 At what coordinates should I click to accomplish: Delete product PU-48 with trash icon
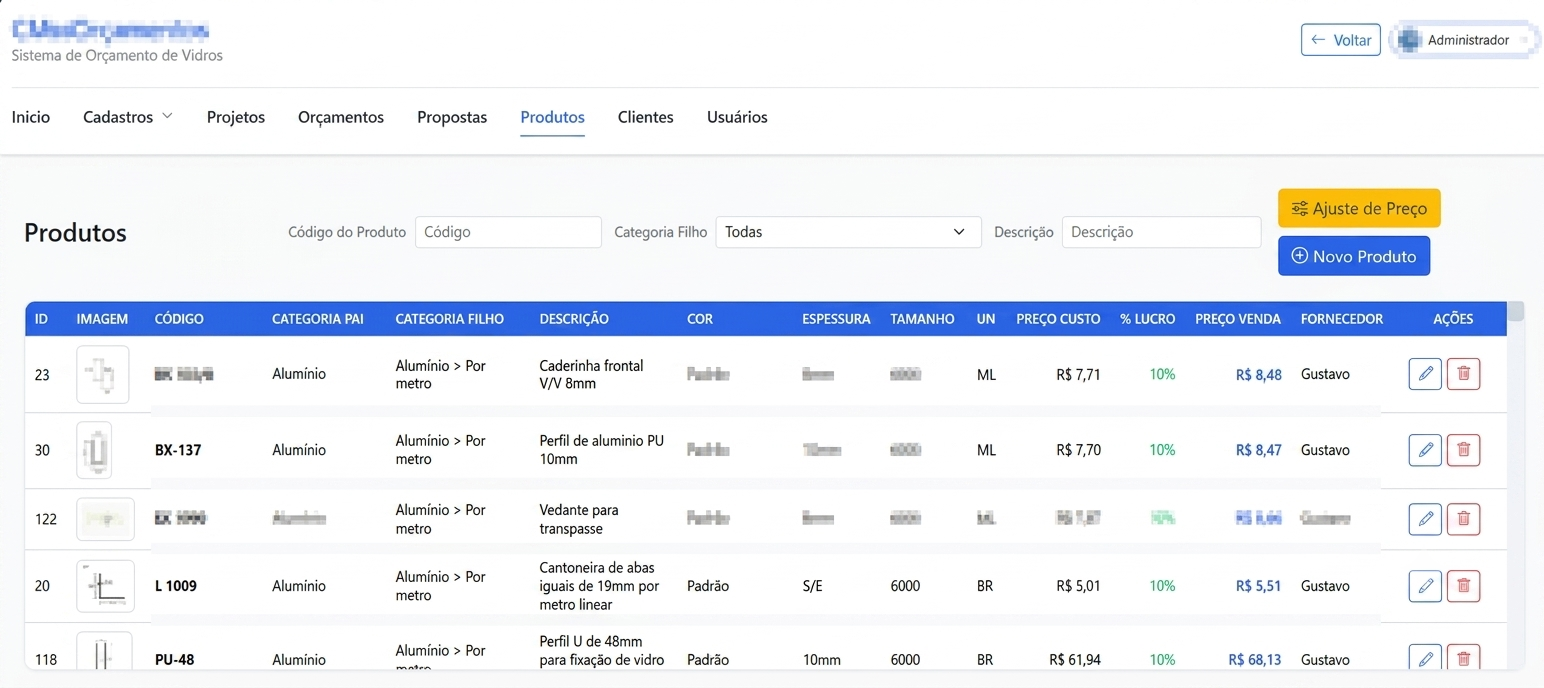pos(1464,658)
